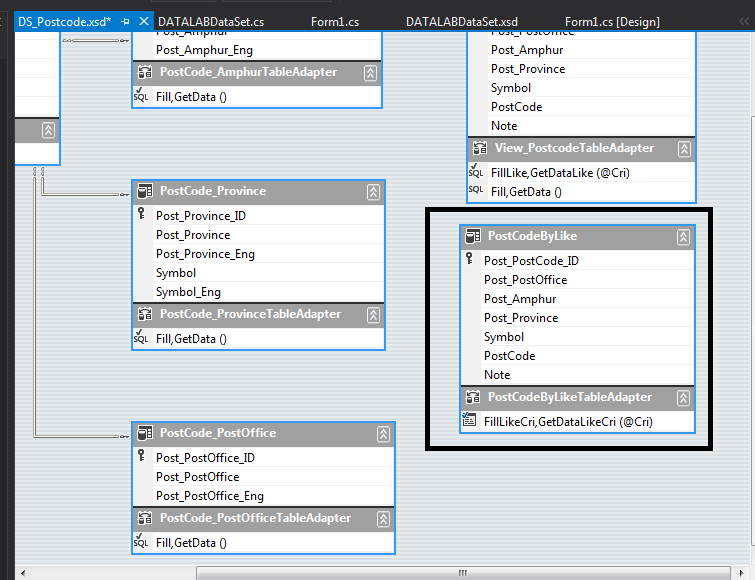Click the horizontal scrollbar right arrow
The image size is (755, 580).
click(741, 573)
